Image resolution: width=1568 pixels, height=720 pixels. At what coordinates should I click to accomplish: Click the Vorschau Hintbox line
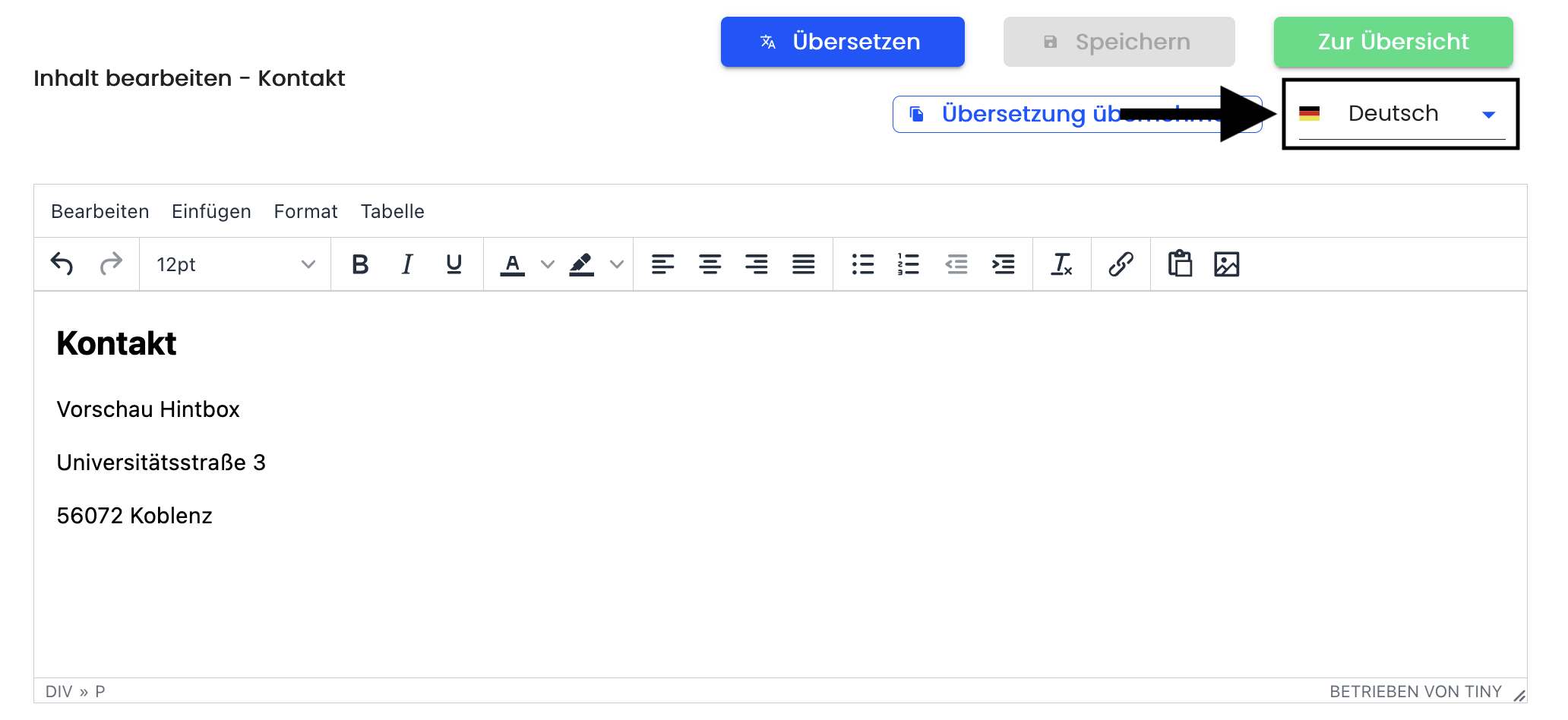coord(148,409)
